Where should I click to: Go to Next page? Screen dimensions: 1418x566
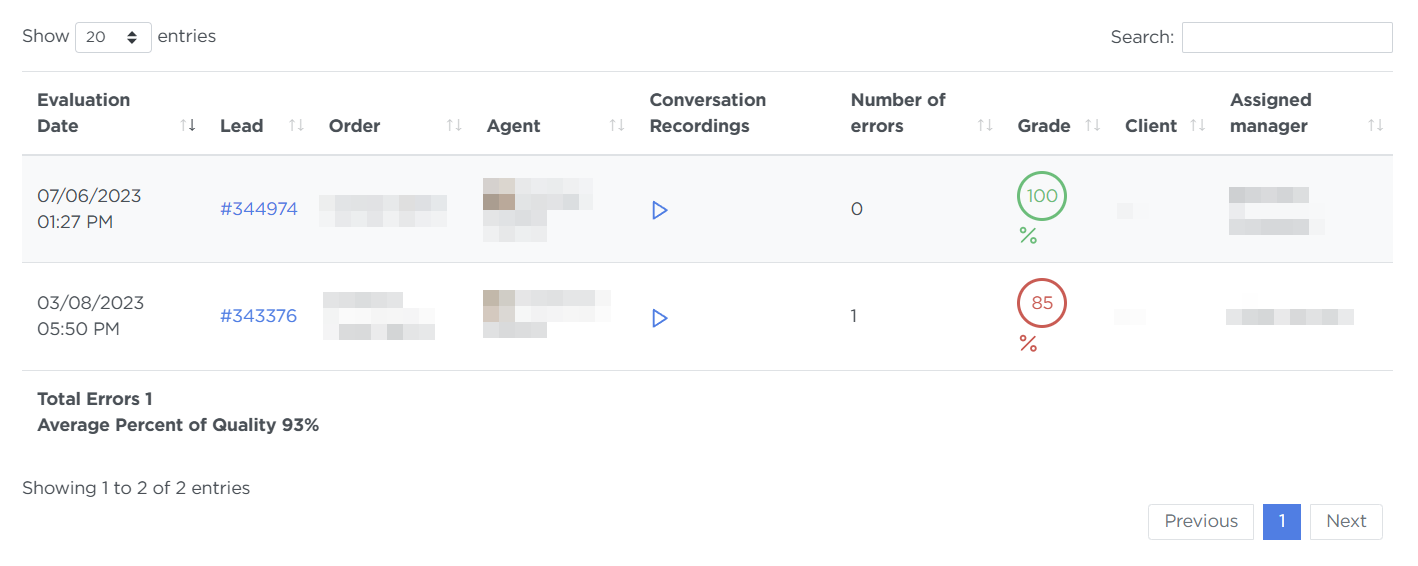pos(1346,521)
